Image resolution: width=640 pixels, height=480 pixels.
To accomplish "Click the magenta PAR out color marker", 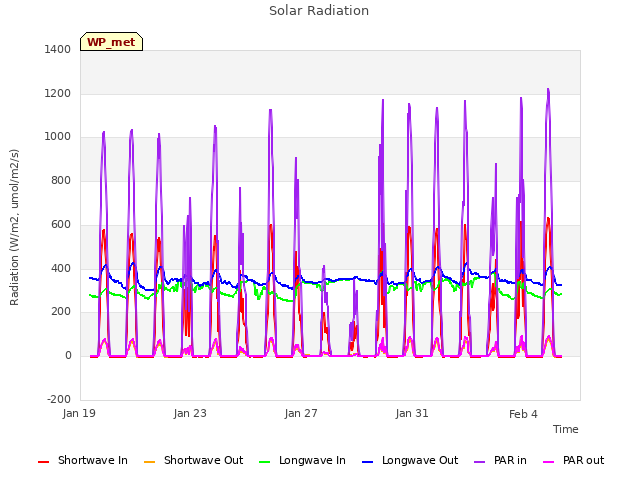I will 549,462.
